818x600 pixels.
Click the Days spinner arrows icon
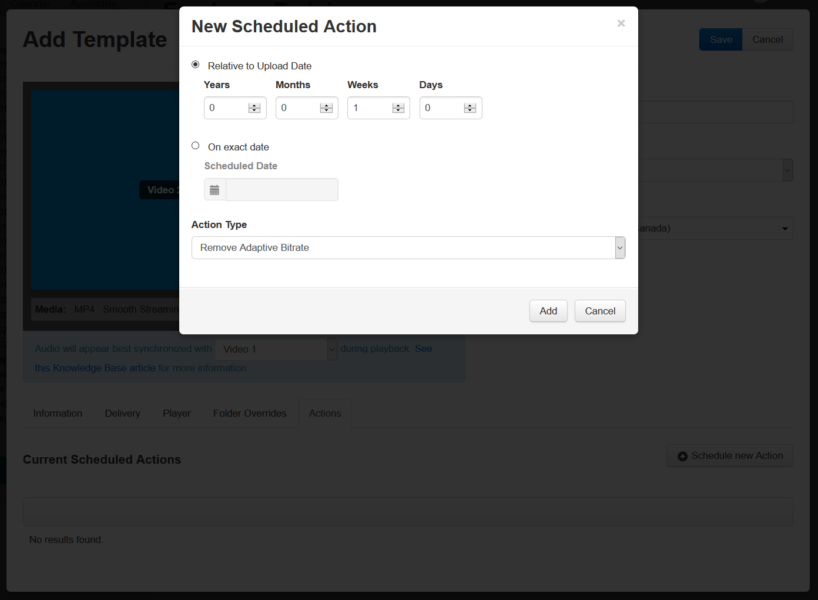[x=470, y=108]
